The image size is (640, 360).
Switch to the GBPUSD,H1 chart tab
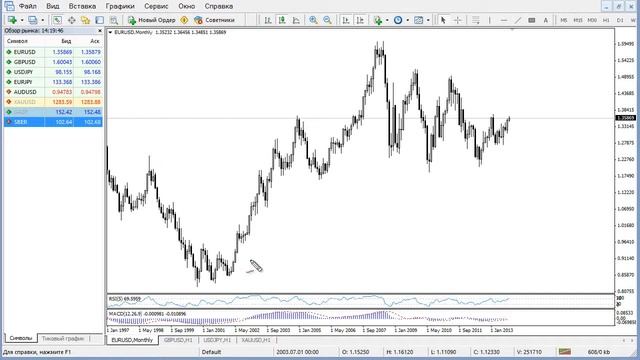click(x=178, y=340)
